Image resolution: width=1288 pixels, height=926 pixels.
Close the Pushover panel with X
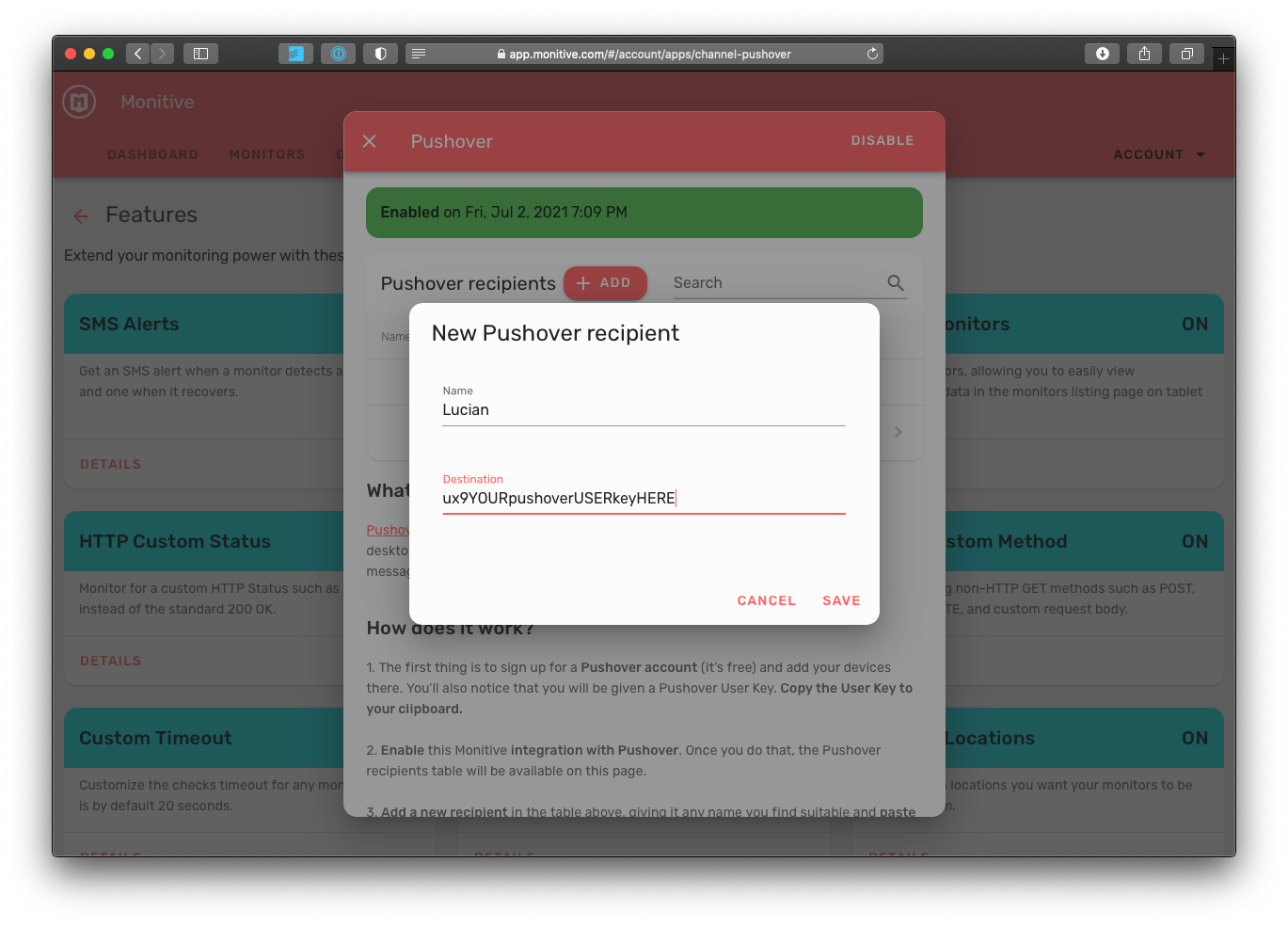point(370,141)
